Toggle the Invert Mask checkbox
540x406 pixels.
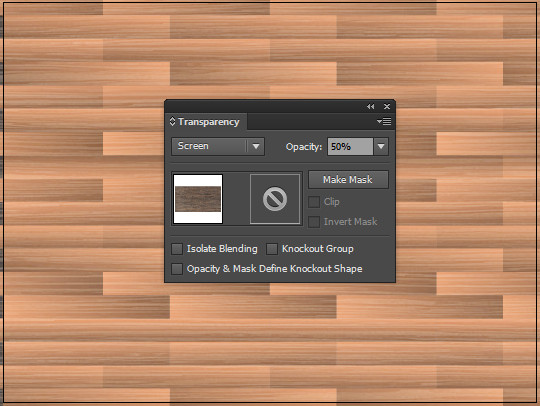[x=314, y=222]
